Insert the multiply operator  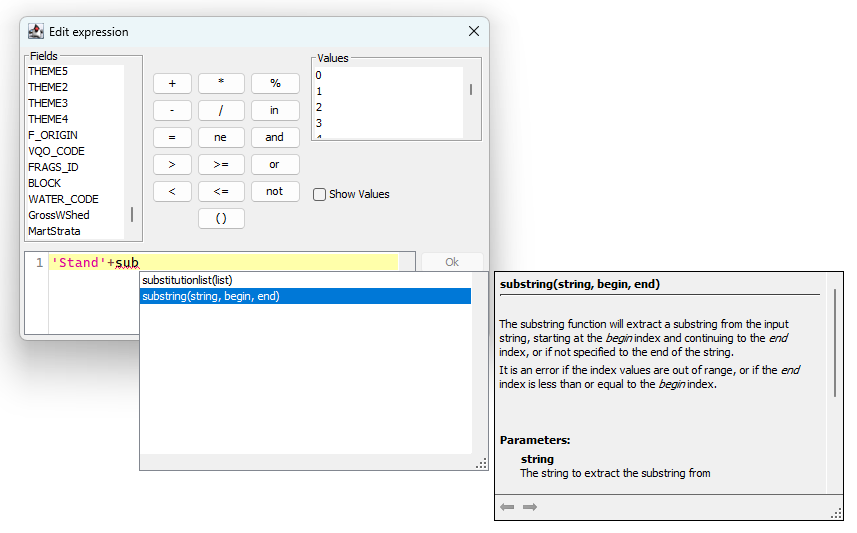pos(221,84)
